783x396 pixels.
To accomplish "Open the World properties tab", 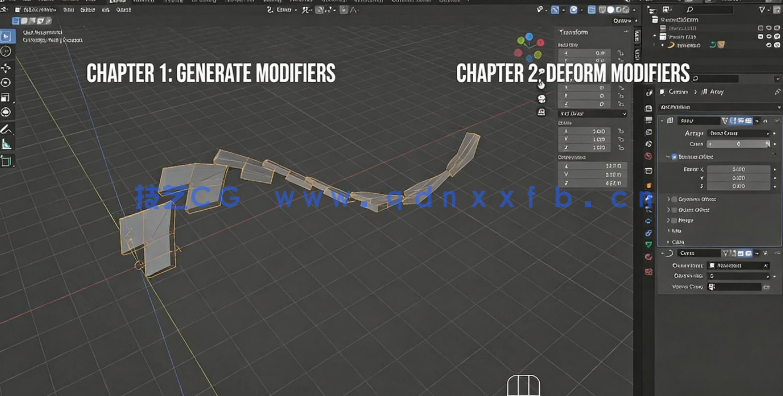I will pos(649,156).
